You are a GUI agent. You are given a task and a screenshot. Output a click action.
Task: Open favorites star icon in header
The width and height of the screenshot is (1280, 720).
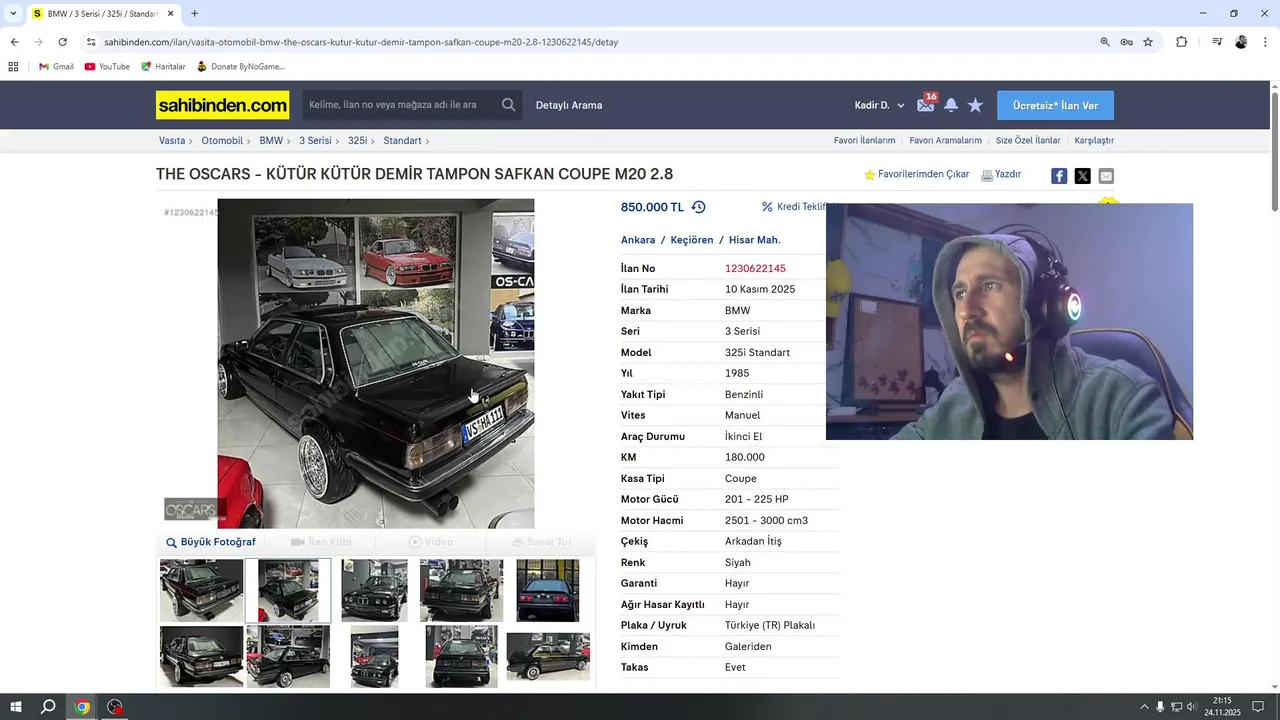point(975,105)
